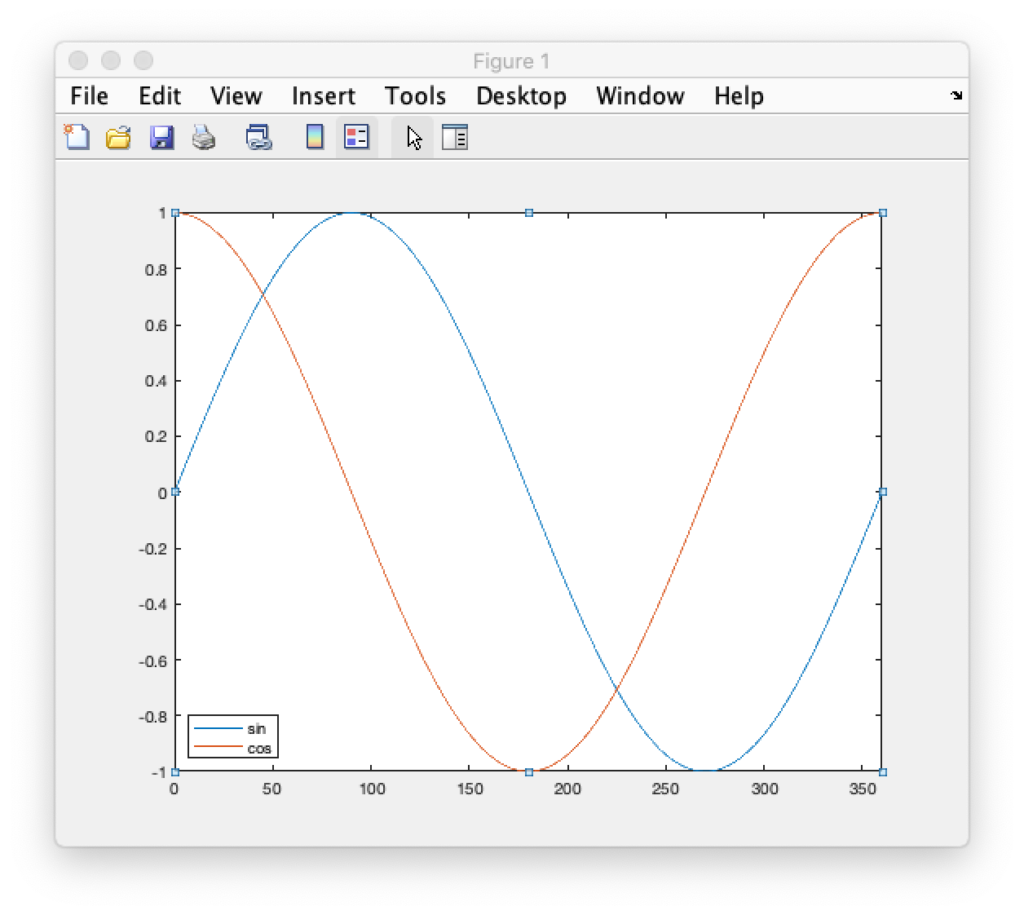Open the File menu
The height and width of the screenshot is (915, 1024).
pos(89,96)
